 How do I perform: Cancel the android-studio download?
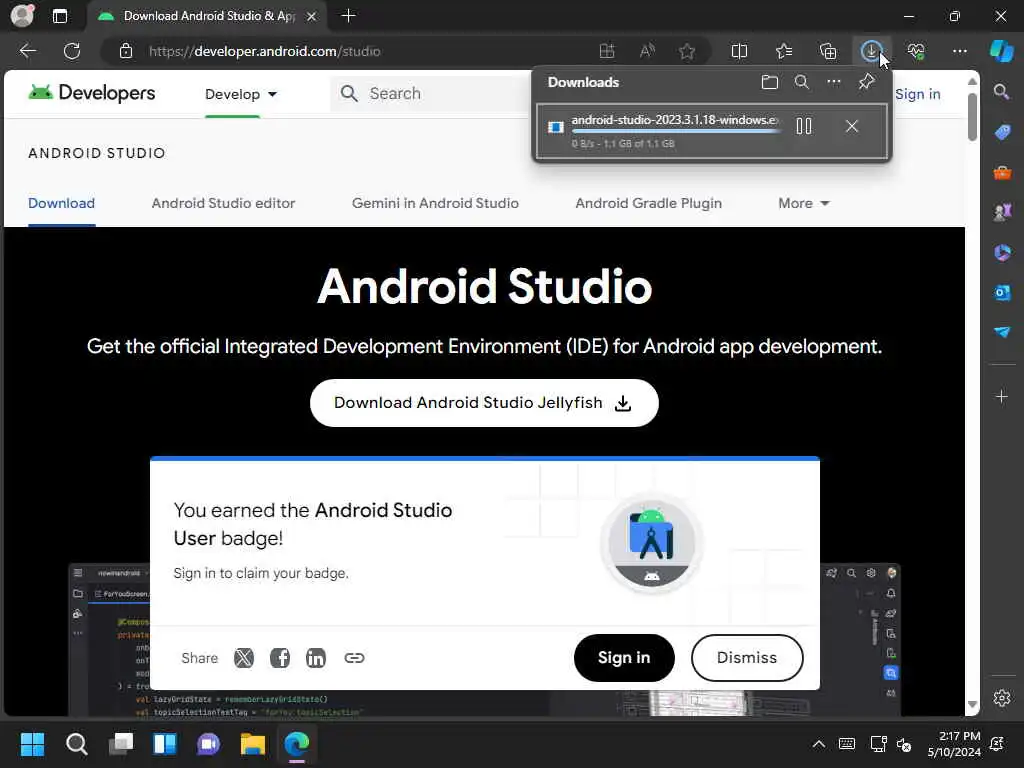point(852,126)
